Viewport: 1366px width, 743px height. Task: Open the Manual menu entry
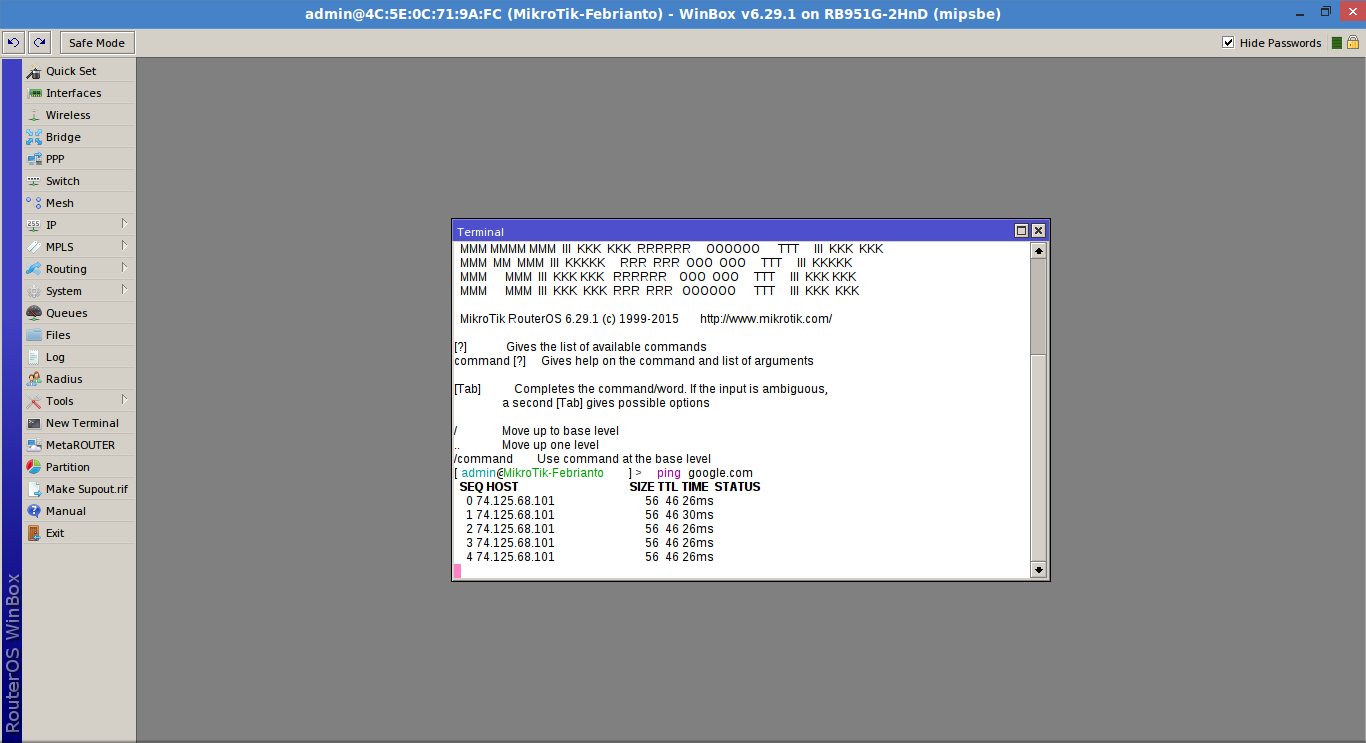[x=79, y=511]
